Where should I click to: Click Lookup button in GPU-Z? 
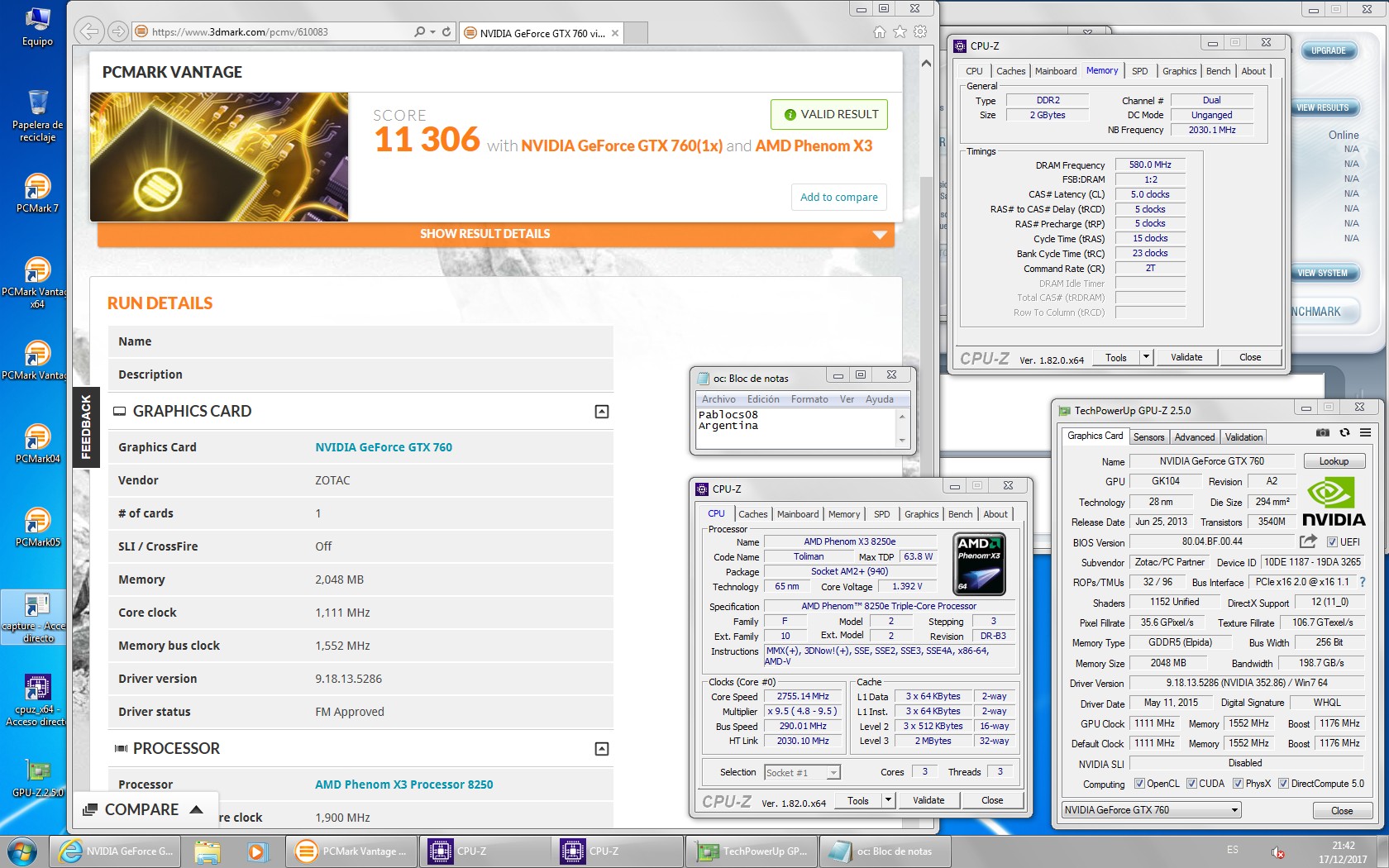(1334, 461)
